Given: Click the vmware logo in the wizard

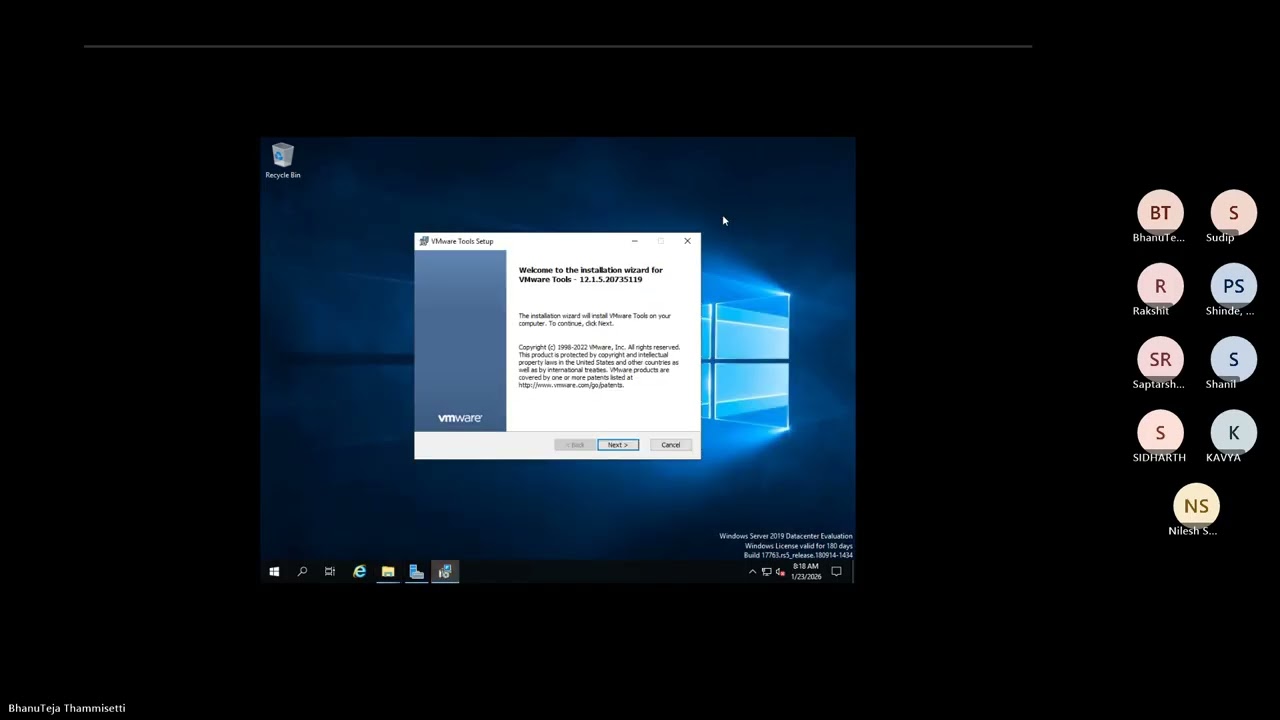Looking at the screenshot, I should coord(460,418).
